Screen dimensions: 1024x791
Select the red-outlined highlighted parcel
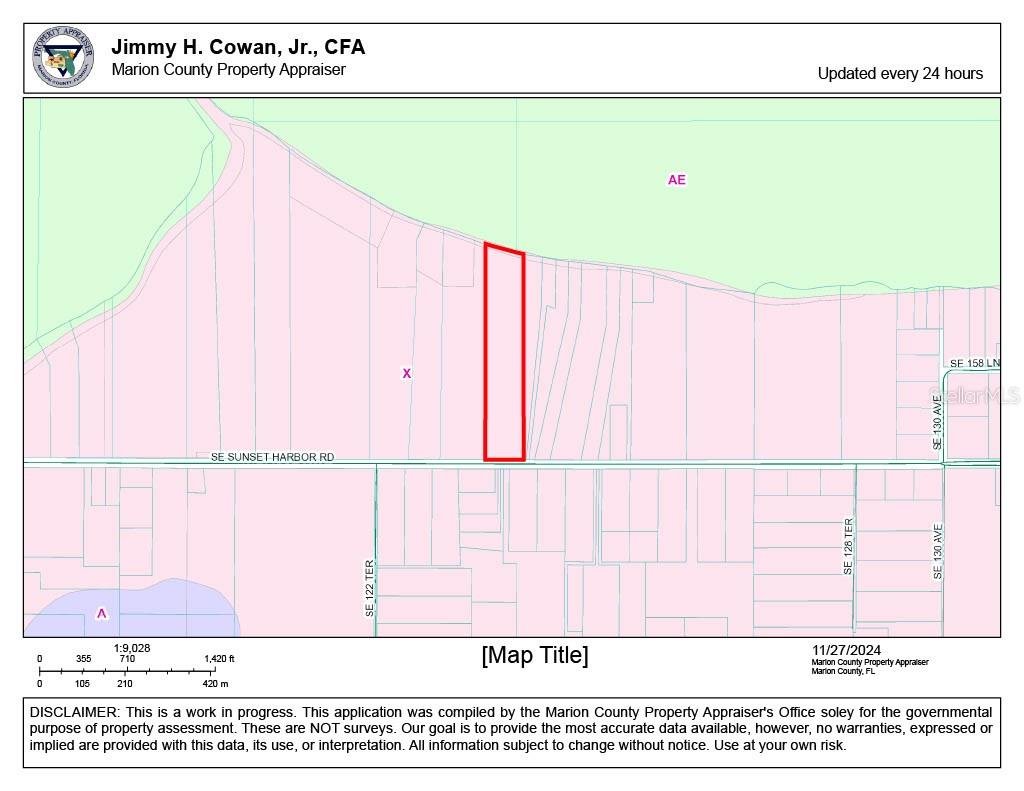click(x=504, y=355)
